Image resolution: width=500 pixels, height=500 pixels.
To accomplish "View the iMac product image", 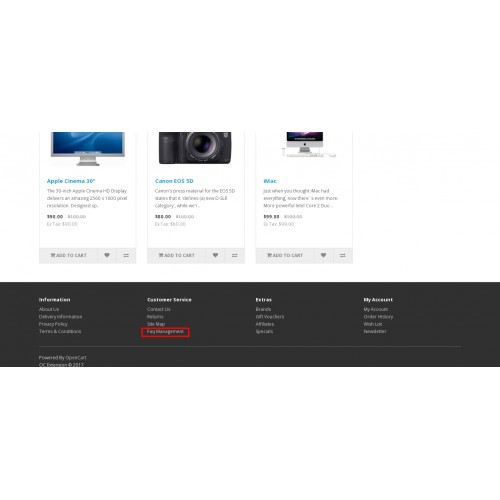I will pos(305,144).
